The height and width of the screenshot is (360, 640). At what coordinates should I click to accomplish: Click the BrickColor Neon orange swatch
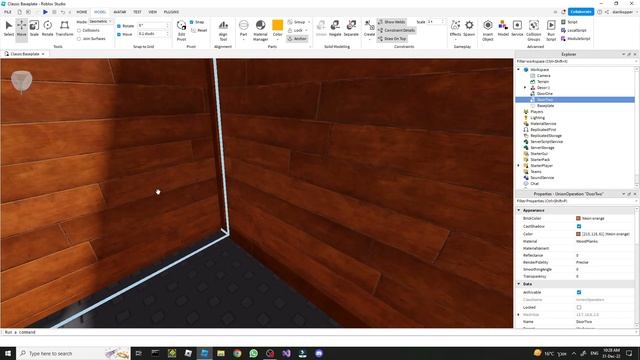[578, 218]
